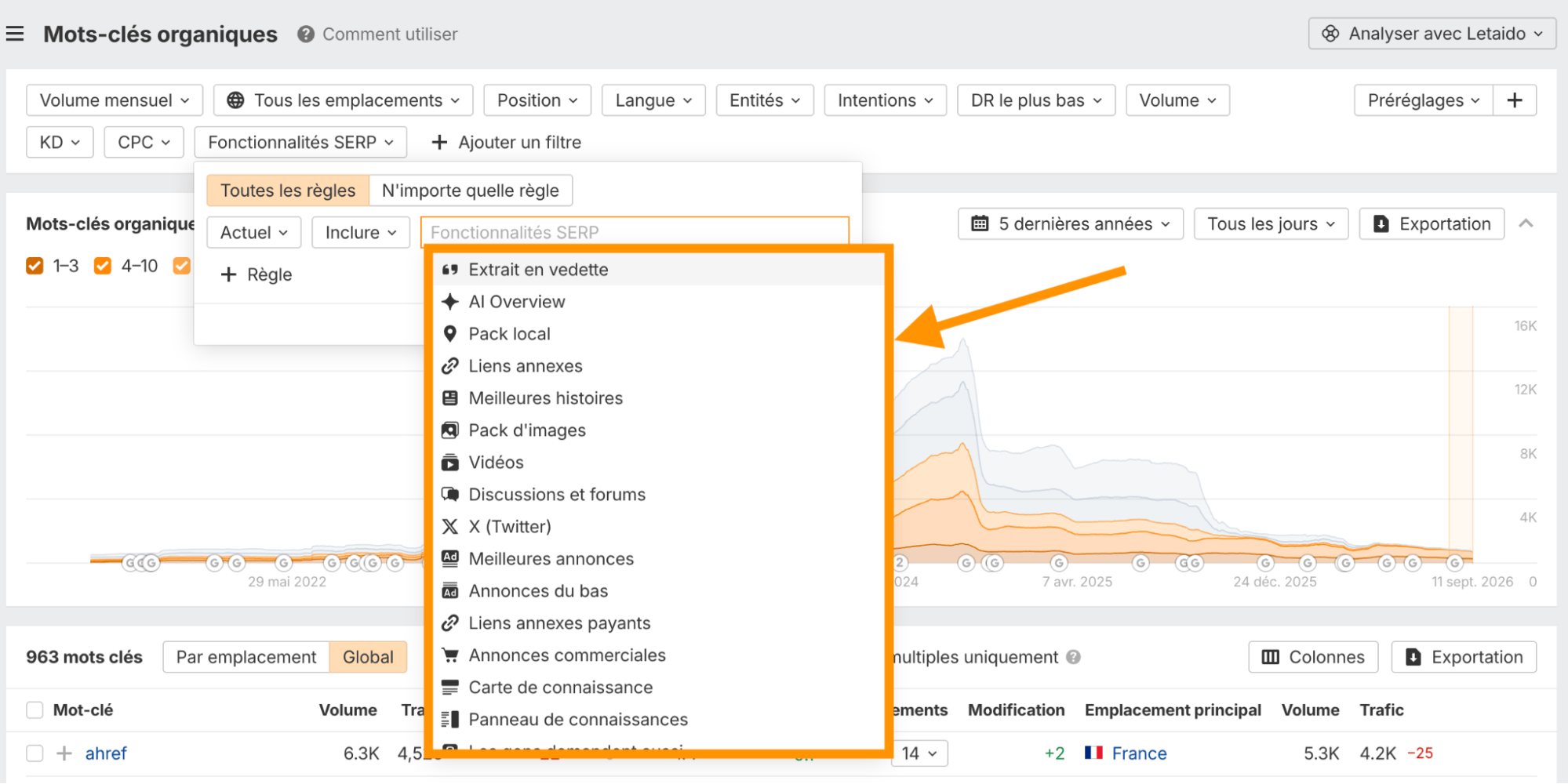Click the France location link
This screenshot has width=1568, height=784.
pyautogui.click(x=1139, y=753)
